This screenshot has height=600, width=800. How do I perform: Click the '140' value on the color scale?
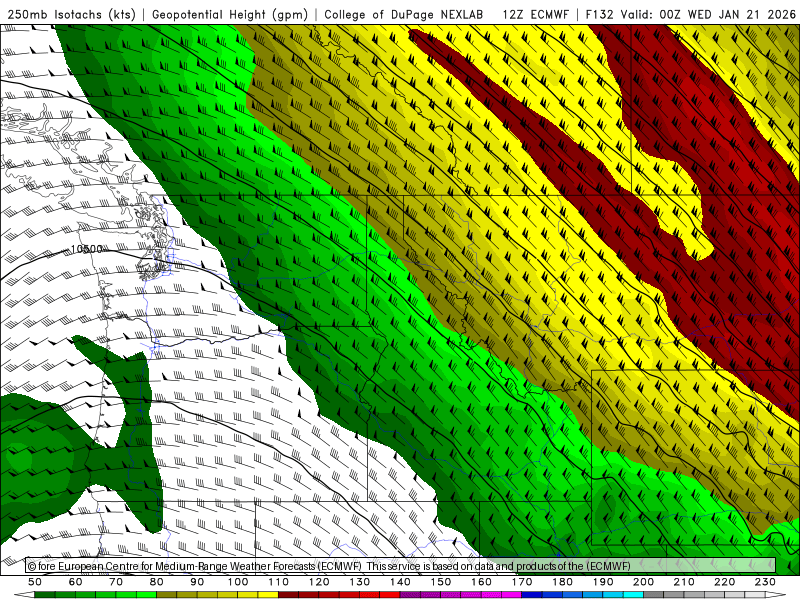[x=400, y=582]
